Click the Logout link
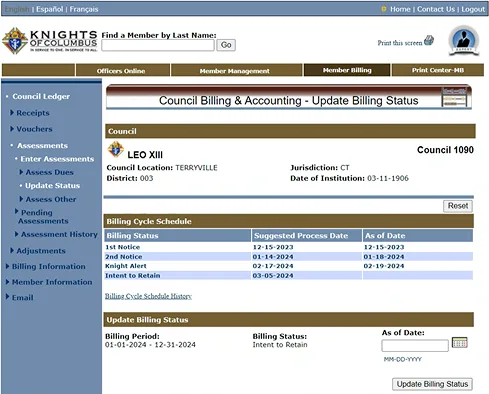This screenshot has height=394, width=489. (x=473, y=9)
